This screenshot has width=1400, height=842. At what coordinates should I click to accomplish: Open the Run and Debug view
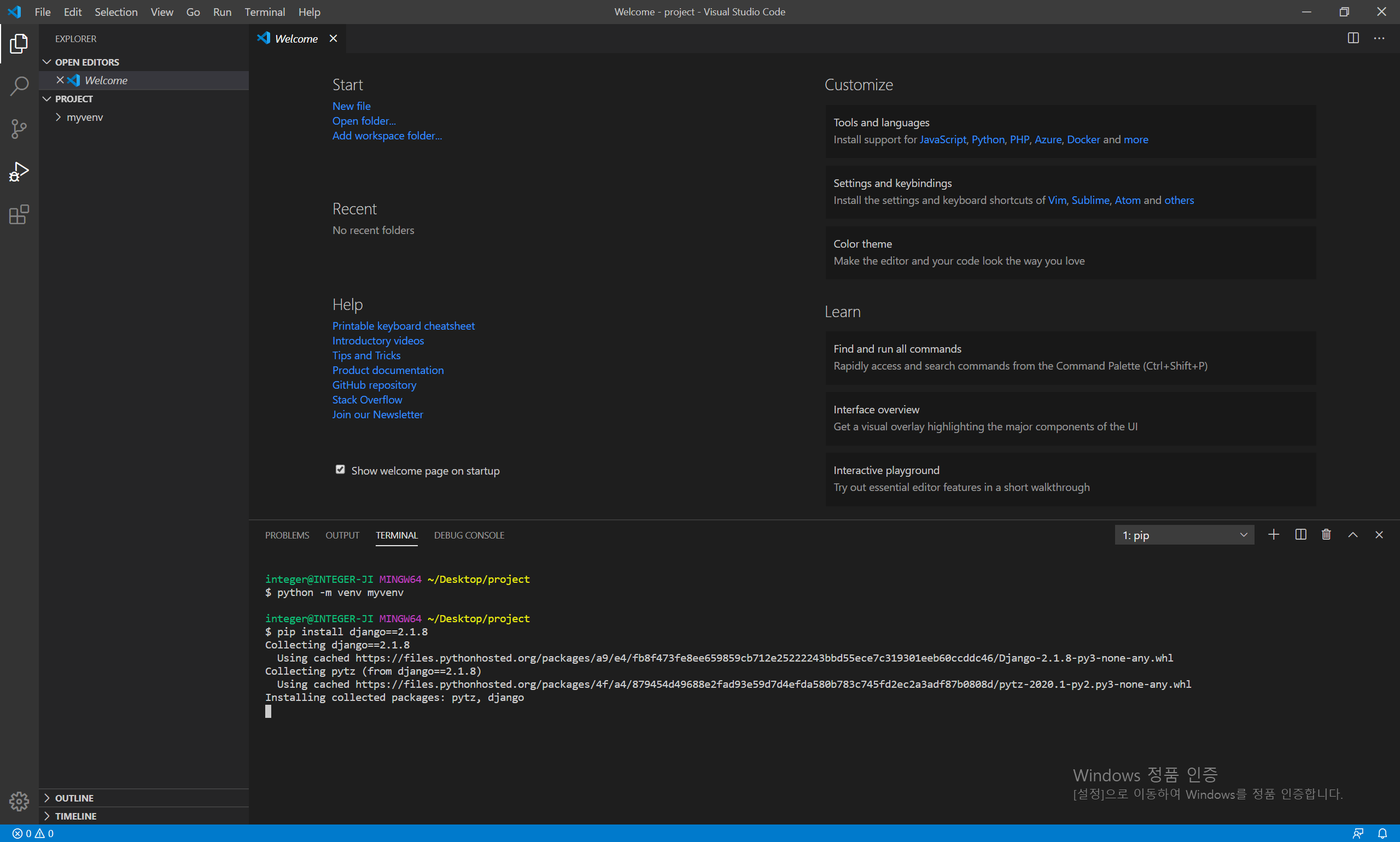pyautogui.click(x=19, y=171)
